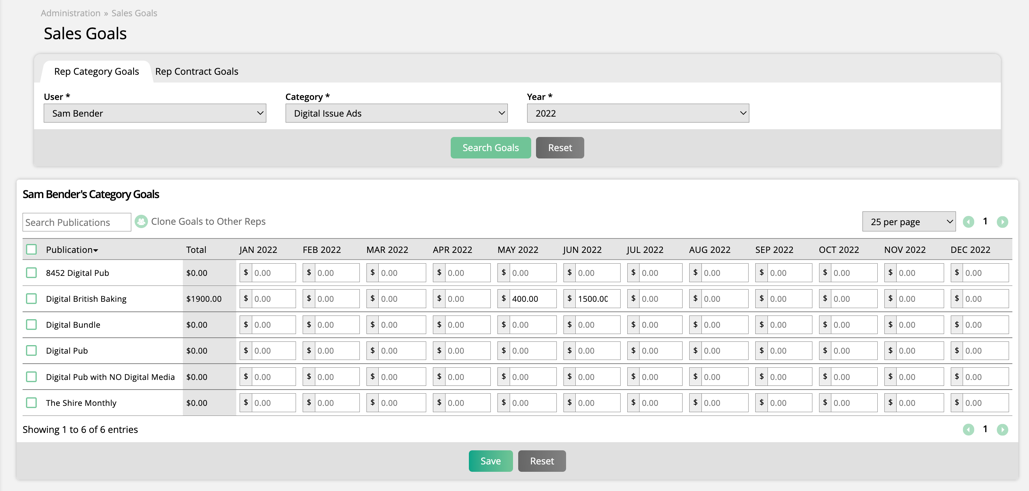Check the 8452 Digital Pub checkbox
This screenshot has width=1029, height=491.
(x=32, y=273)
